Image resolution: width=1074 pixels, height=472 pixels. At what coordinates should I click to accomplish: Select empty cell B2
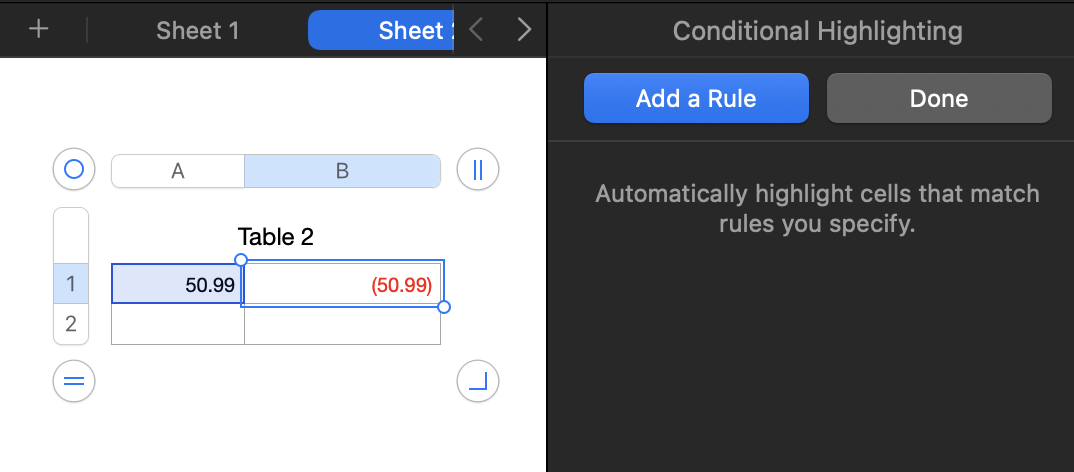coord(342,325)
